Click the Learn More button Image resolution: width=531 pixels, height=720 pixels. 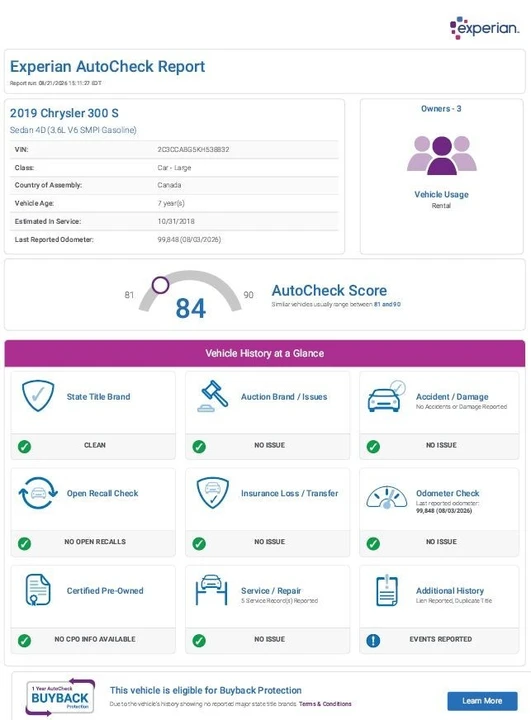[482, 701]
